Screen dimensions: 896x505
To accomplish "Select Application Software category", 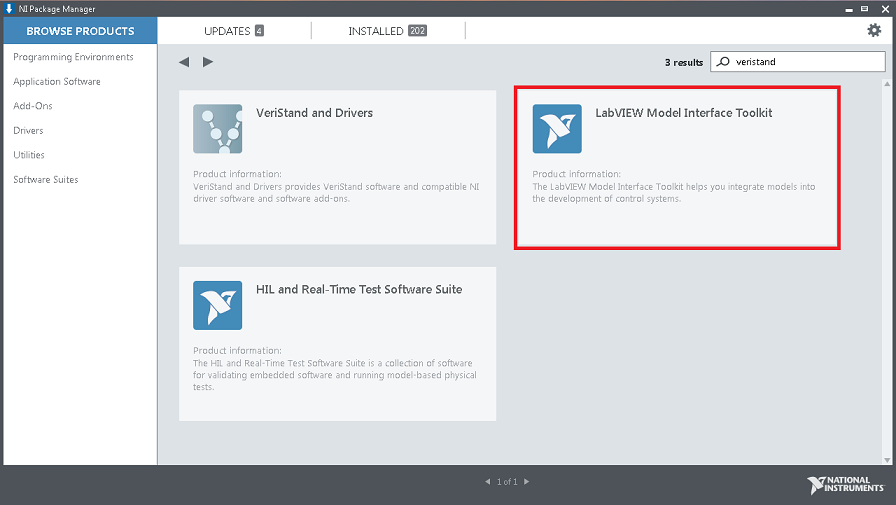I will coord(57,82).
